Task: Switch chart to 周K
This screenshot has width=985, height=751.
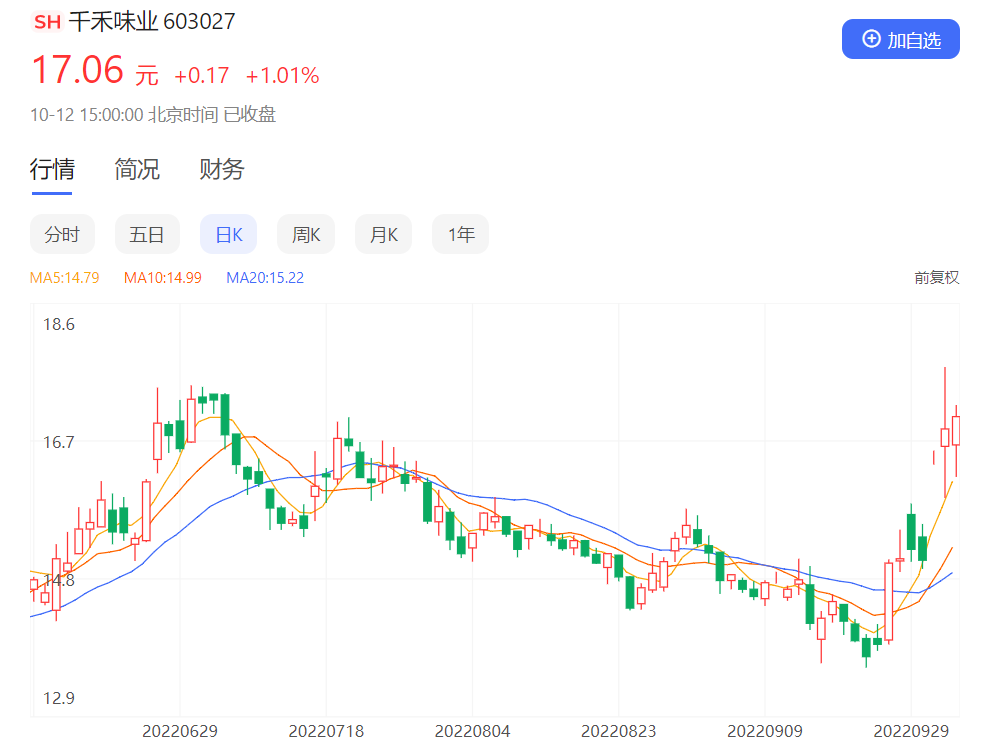Action: pos(306,234)
